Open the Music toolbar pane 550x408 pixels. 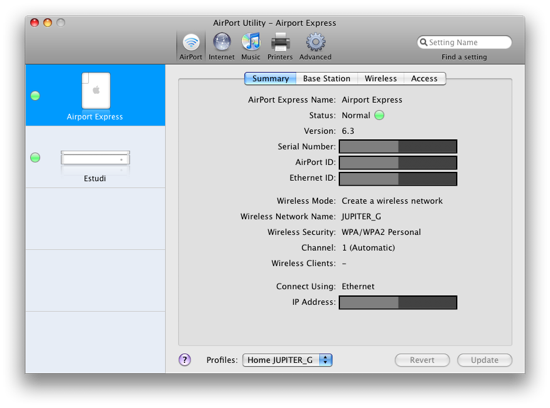tap(250, 46)
